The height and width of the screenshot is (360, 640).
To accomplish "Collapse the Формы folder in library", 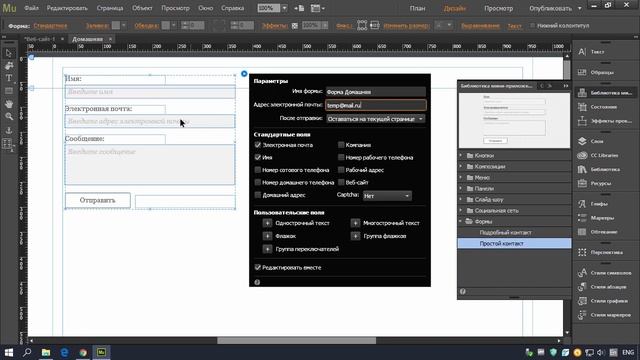I will (461, 222).
